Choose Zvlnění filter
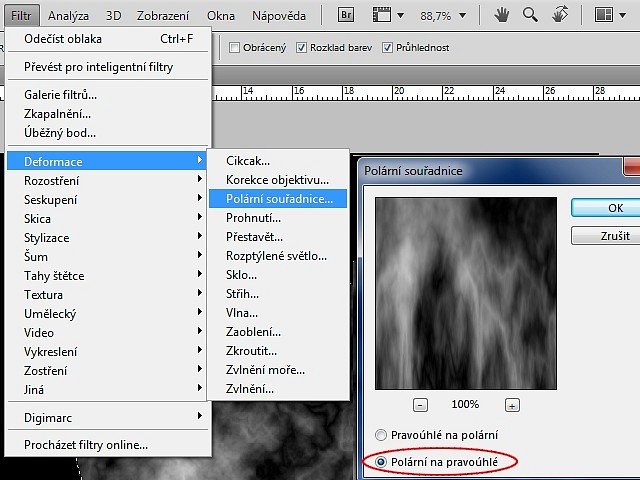This screenshot has height=480, width=640. point(278,389)
